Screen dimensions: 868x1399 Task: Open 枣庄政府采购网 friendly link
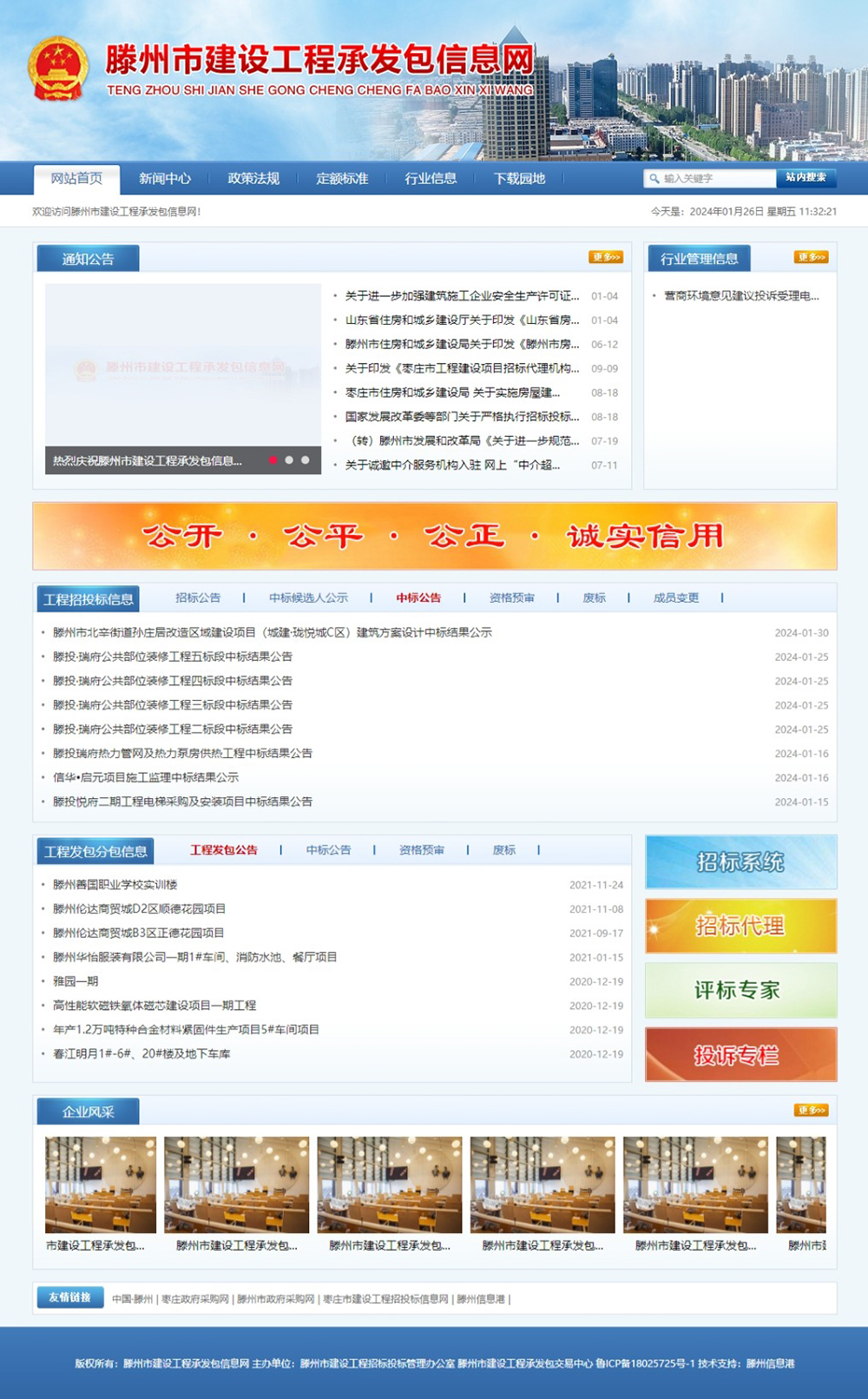195,1299
